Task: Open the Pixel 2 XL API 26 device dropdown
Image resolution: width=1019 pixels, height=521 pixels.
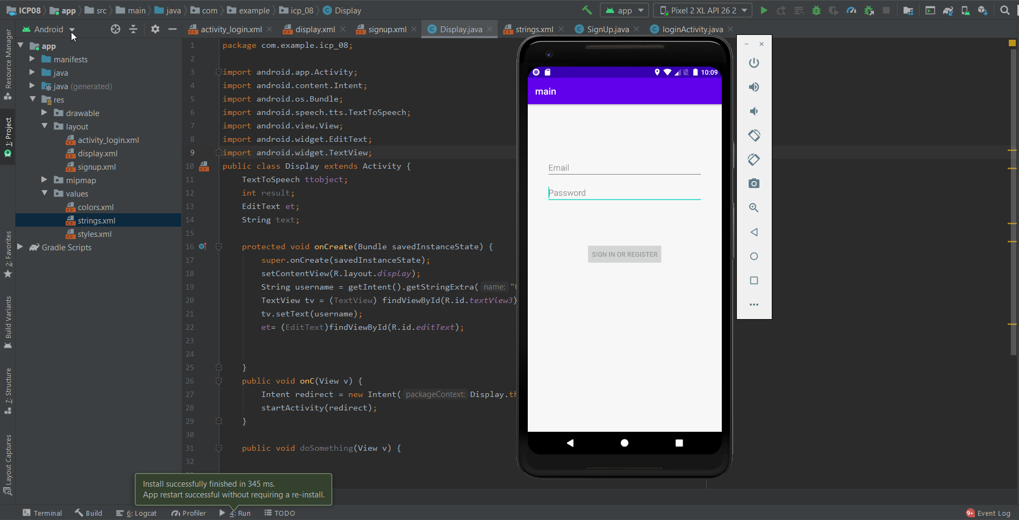Action: click(x=703, y=10)
